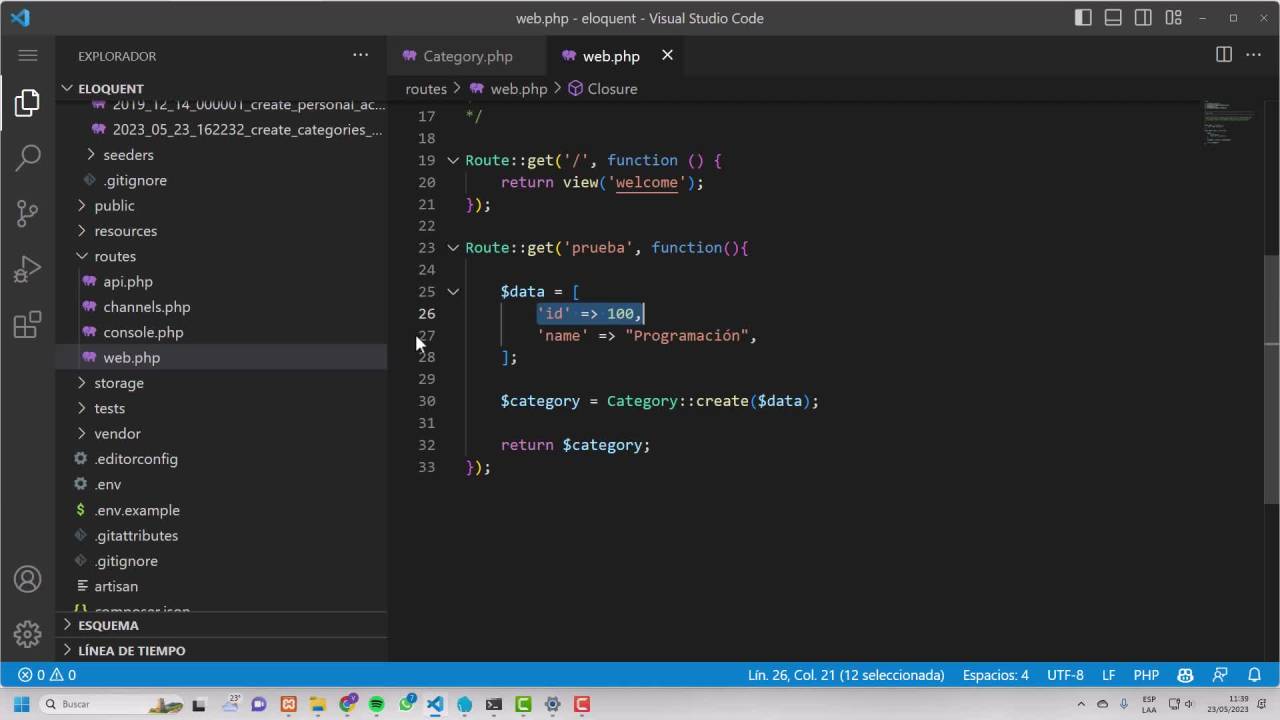Click the UTF-8 encoding selector

pos(1065,675)
